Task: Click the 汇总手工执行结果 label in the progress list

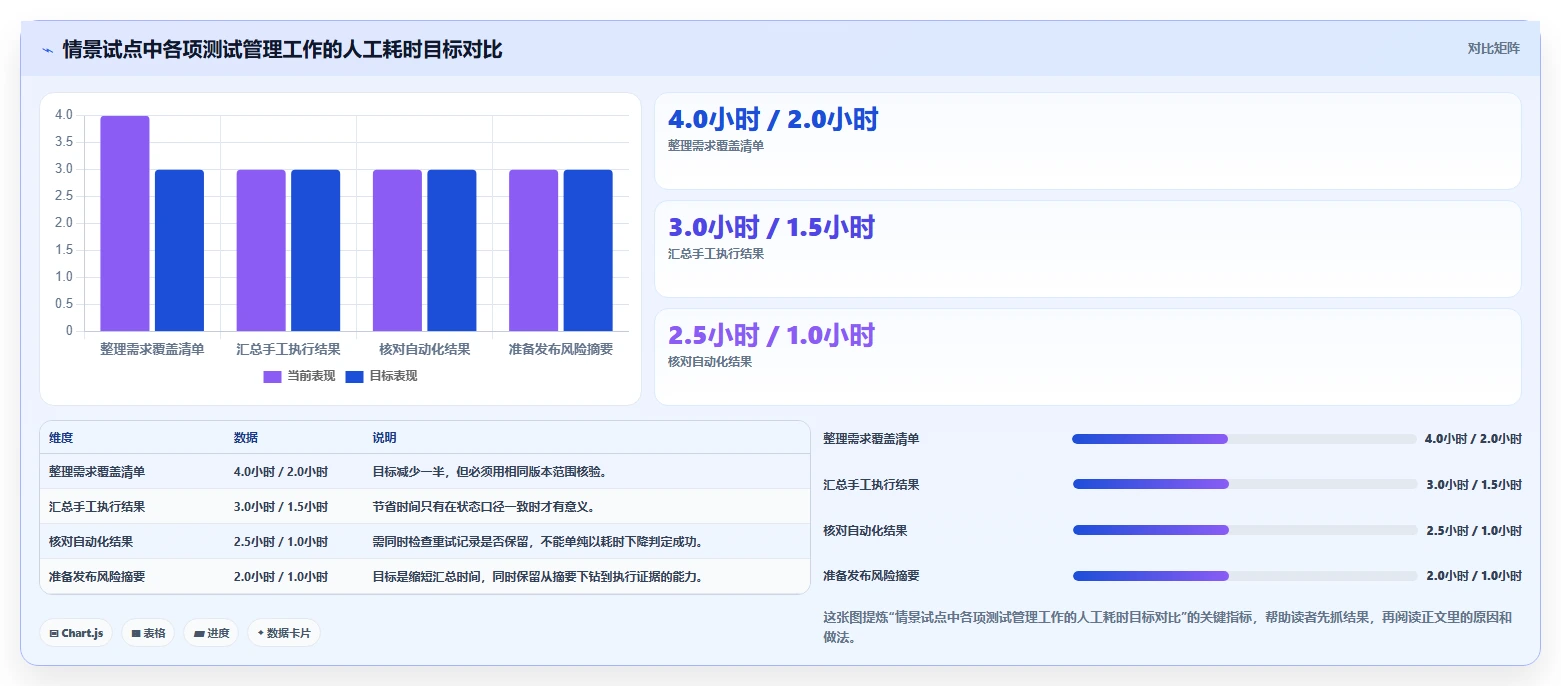Action: pos(871,485)
